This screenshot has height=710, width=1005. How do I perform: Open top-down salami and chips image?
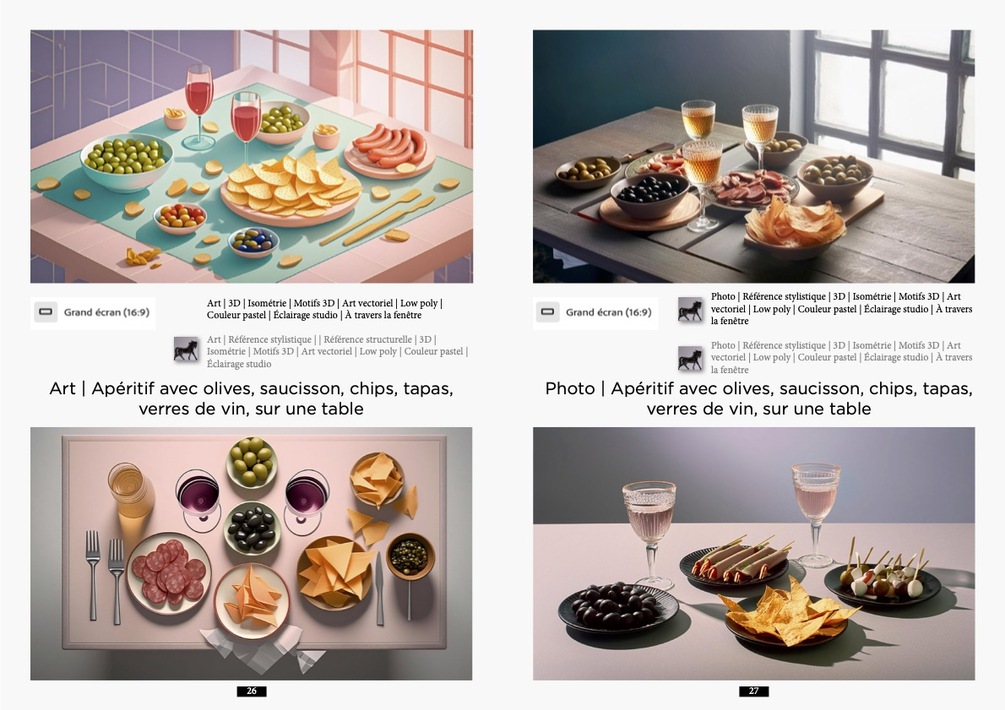251,554
